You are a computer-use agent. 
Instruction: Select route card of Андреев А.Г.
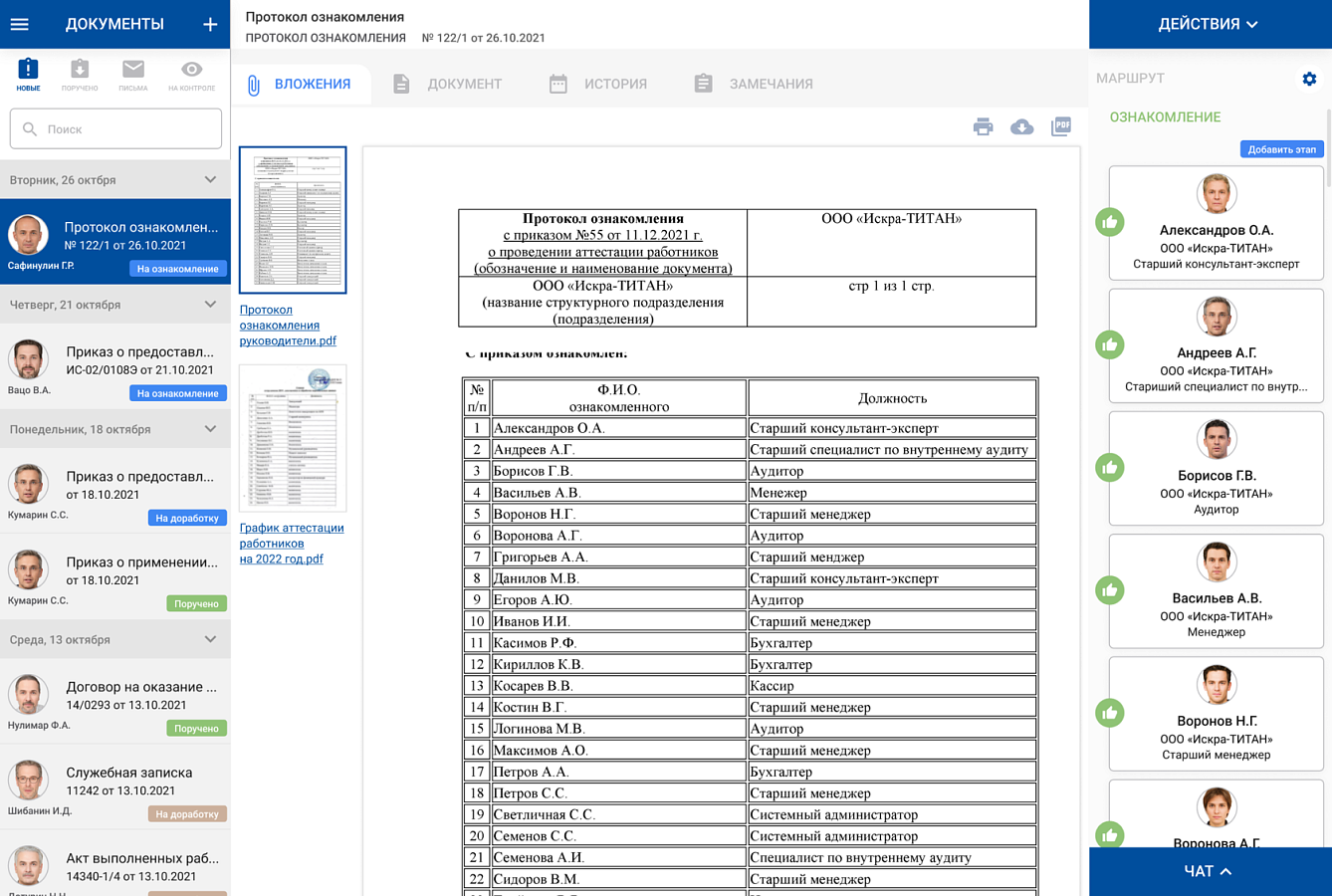pos(1216,345)
